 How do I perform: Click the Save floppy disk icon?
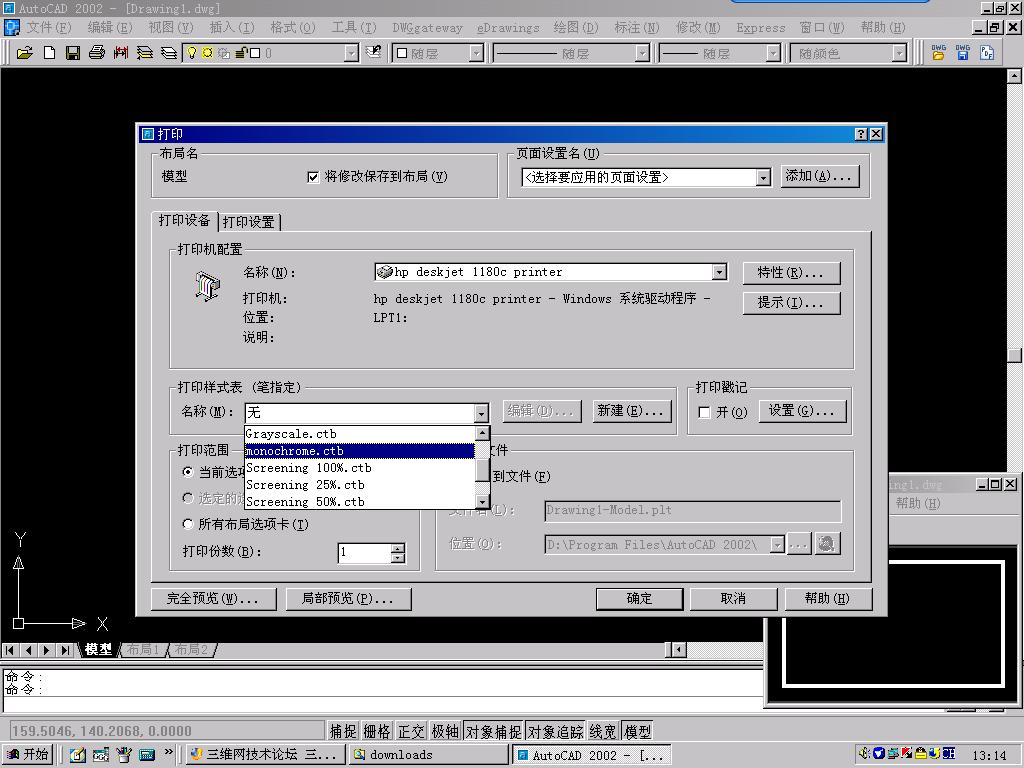click(x=72, y=53)
